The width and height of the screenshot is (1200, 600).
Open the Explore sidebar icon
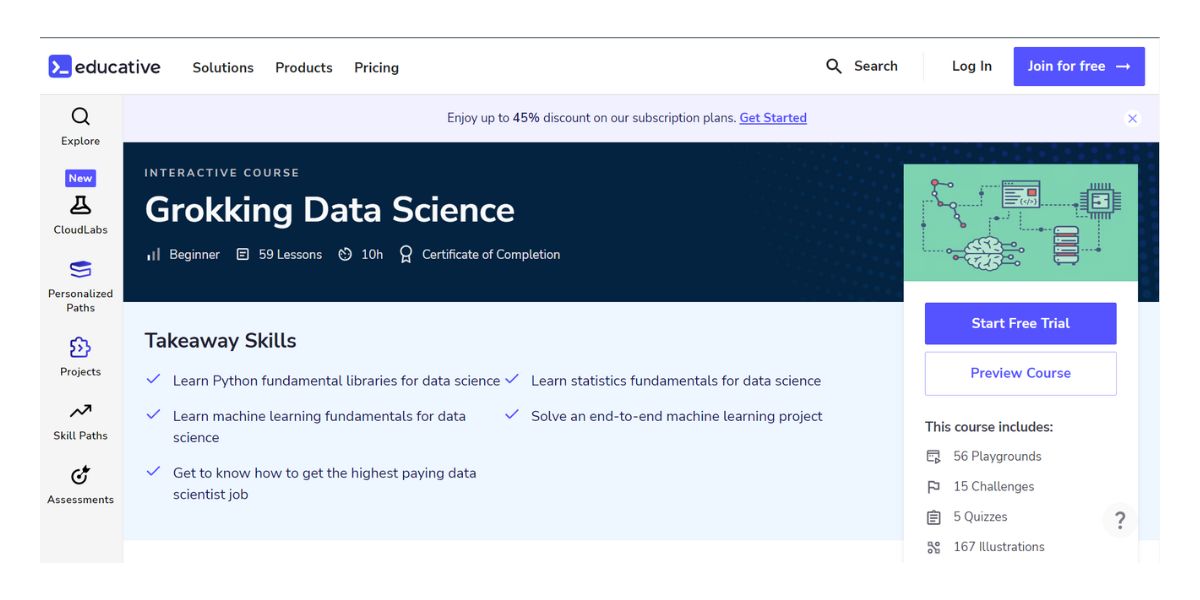(x=80, y=118)
